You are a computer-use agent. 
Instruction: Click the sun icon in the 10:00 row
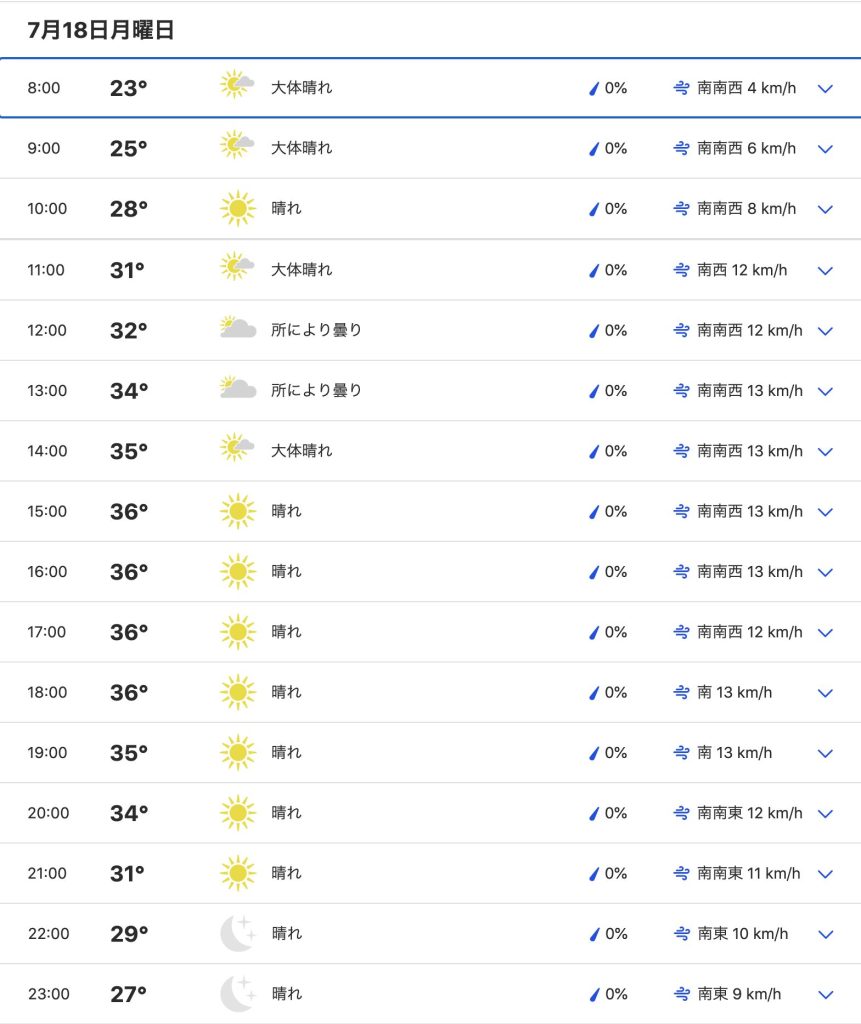[238, 208]
